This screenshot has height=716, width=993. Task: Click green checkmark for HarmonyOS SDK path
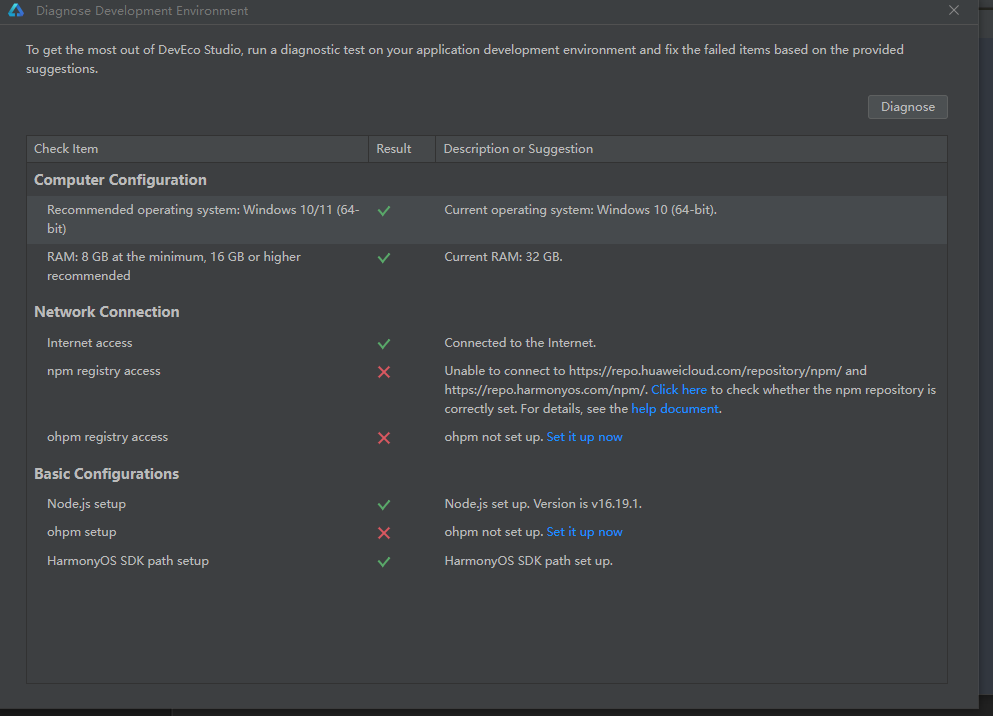pyautogui.click(x=384, y=562)
